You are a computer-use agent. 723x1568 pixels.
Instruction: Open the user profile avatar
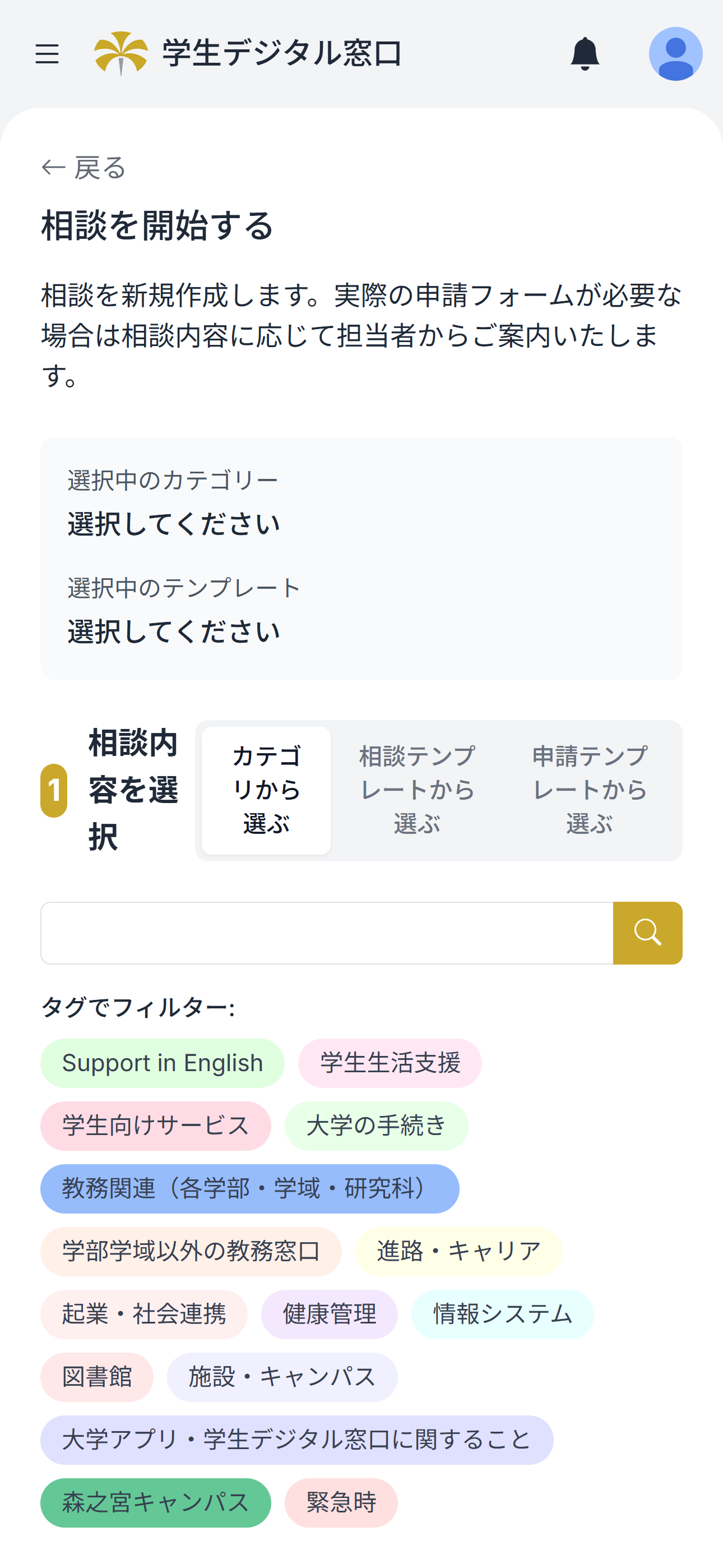[x=675, y=54]
